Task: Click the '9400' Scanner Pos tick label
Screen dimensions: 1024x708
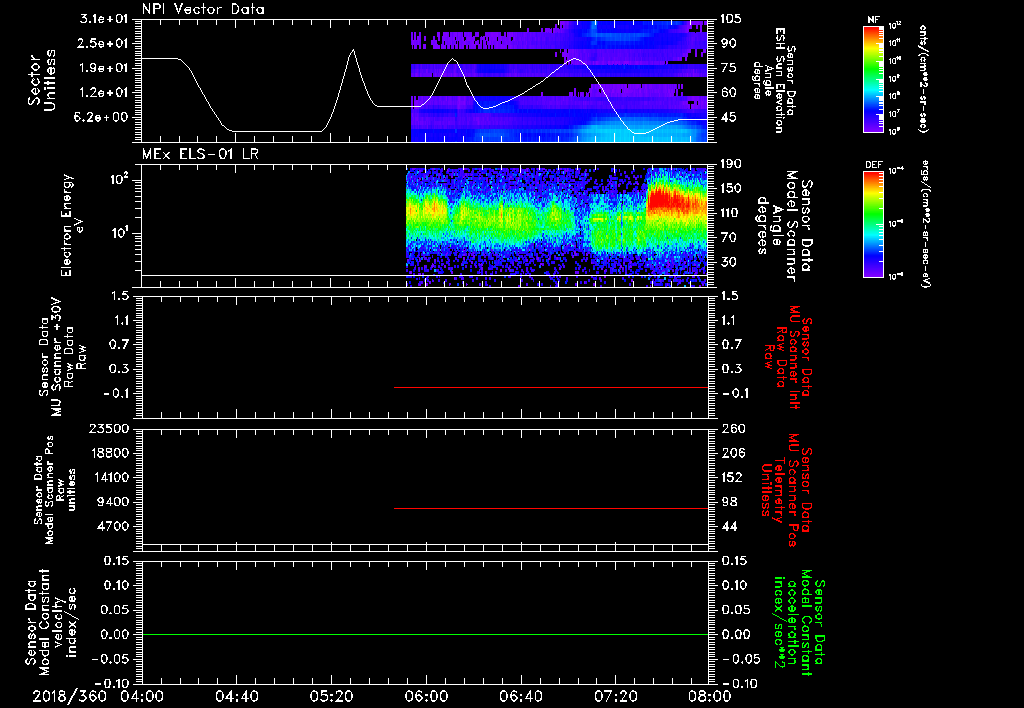Action: (112, 502)
